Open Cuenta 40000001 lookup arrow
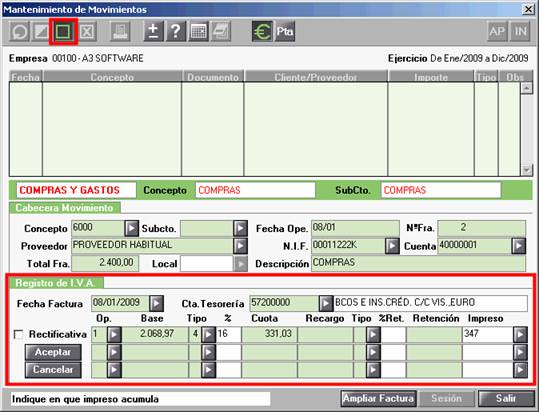 click(518, 246)
